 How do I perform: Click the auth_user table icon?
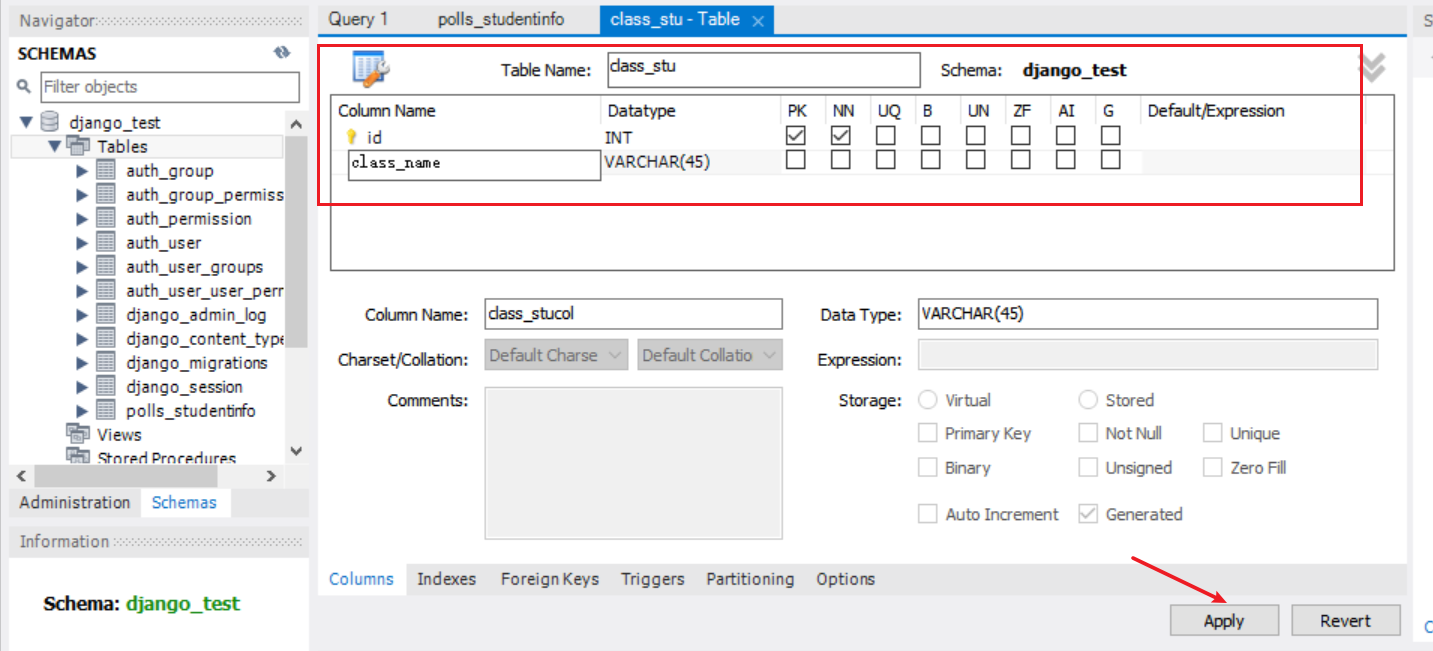click(x=106, y=242)
